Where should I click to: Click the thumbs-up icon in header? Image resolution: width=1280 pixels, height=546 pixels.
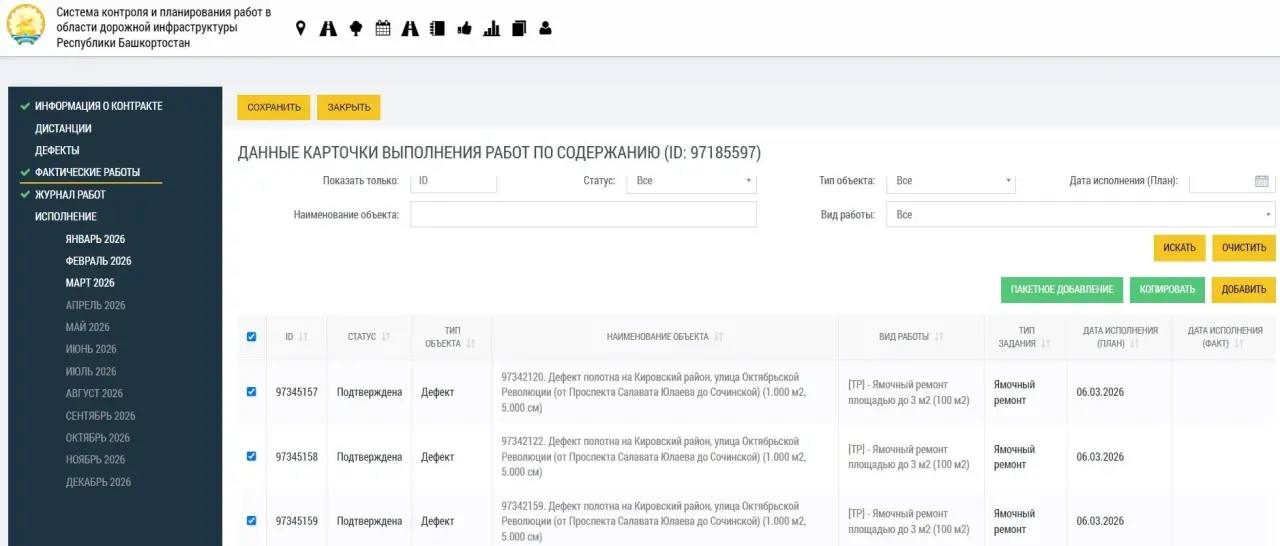(x=464, y=29)
